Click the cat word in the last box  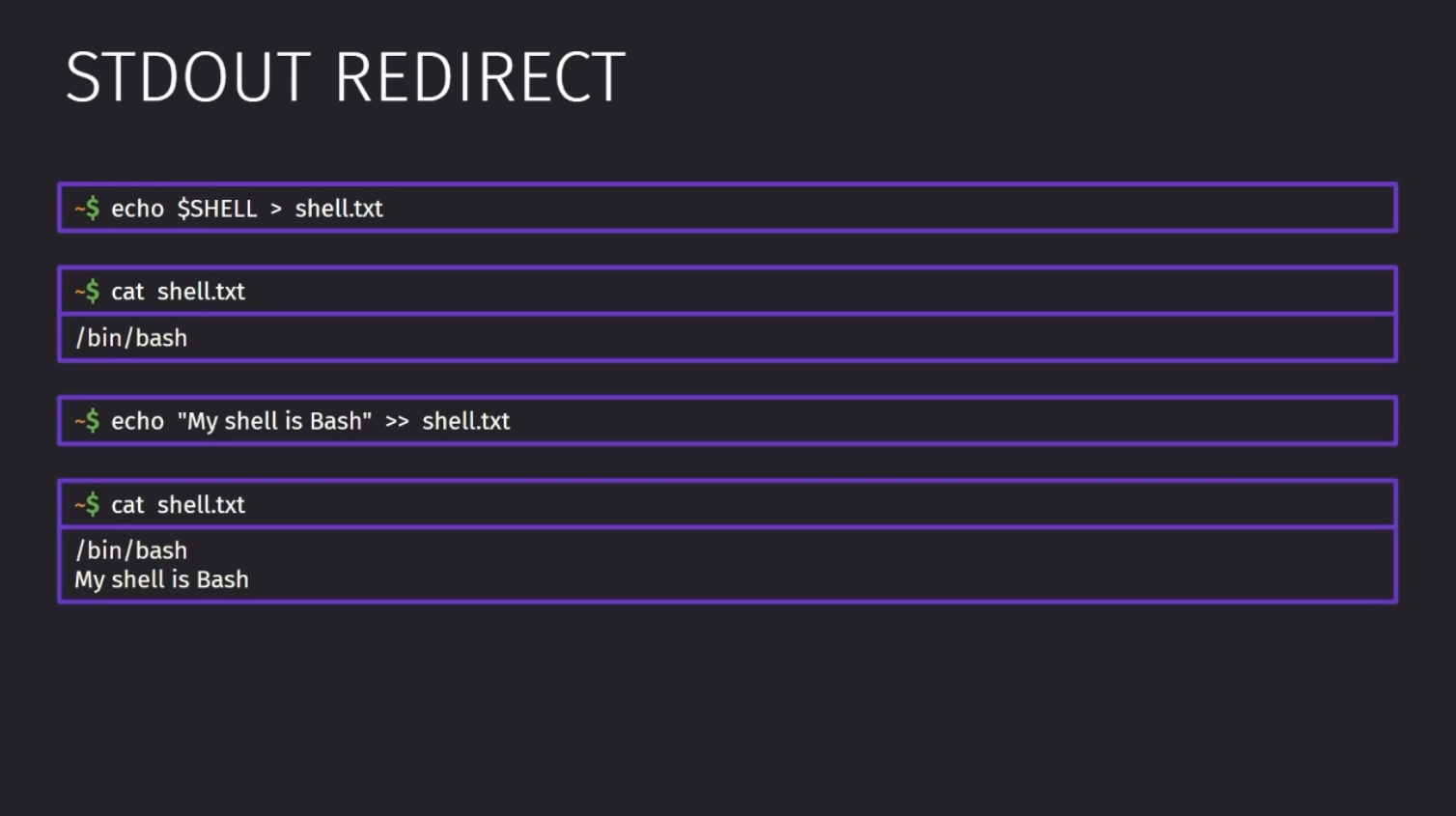127,505
